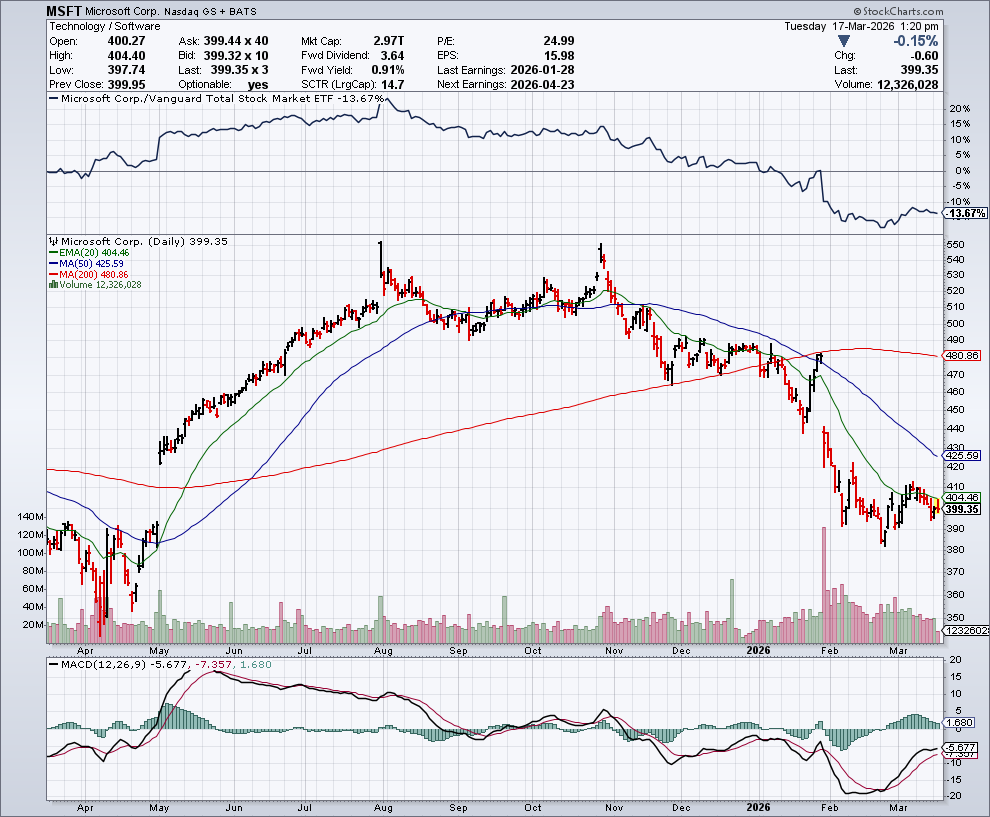Click the 399.35 last price tag on the axis

pyautogui.click(x=965, y=509)
